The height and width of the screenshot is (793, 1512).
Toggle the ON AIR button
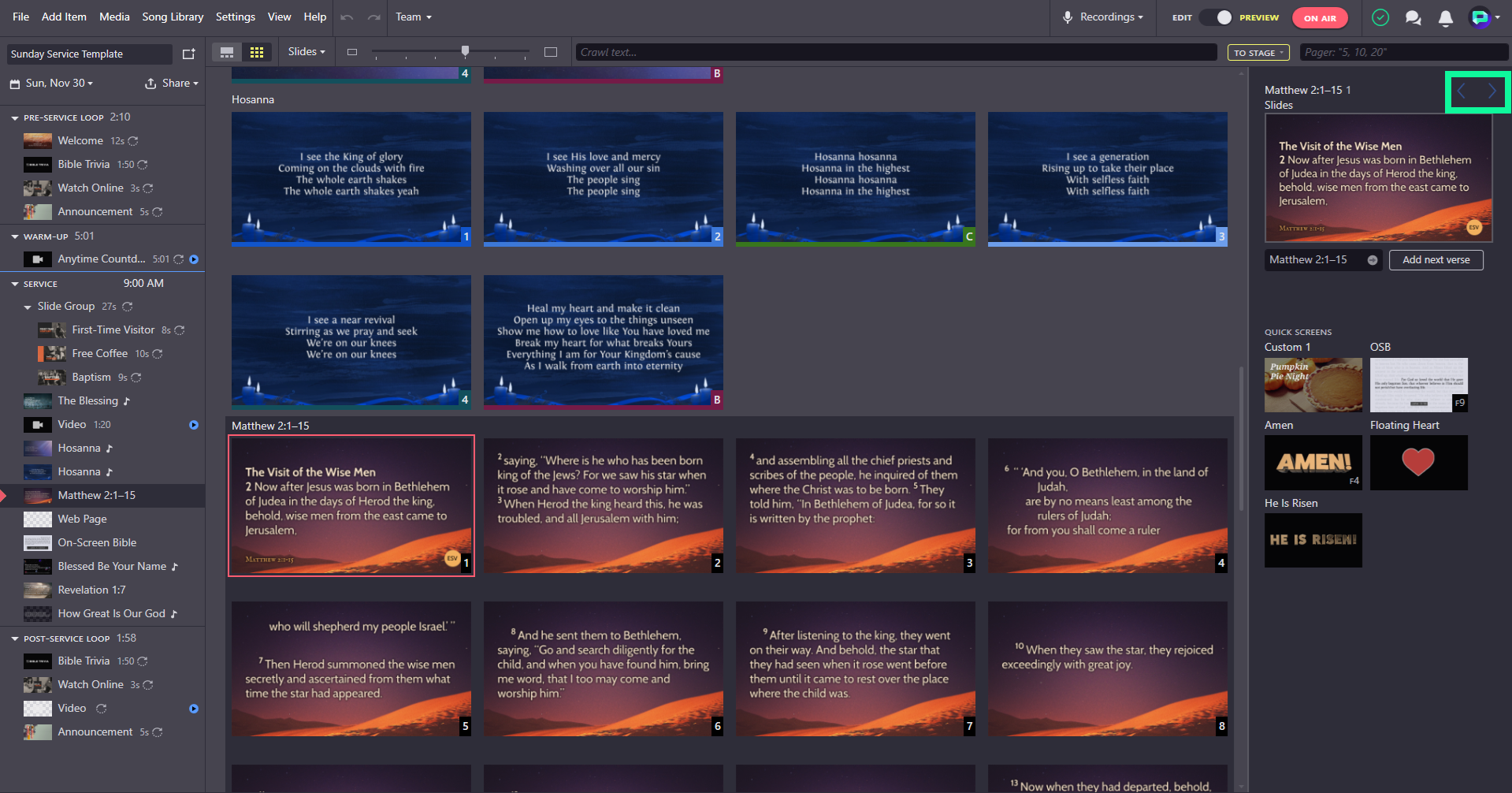1320,18
